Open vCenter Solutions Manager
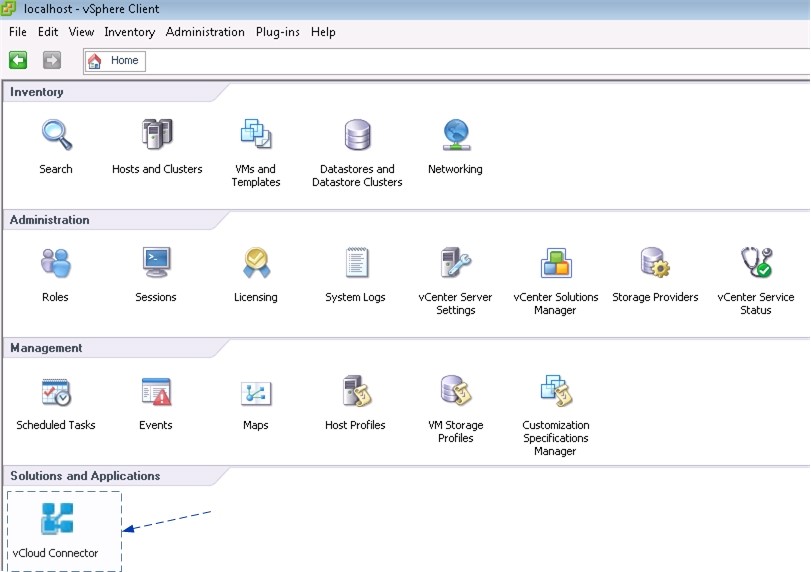The width and height of the screenshot is (811, 572). tap(555, 263)
